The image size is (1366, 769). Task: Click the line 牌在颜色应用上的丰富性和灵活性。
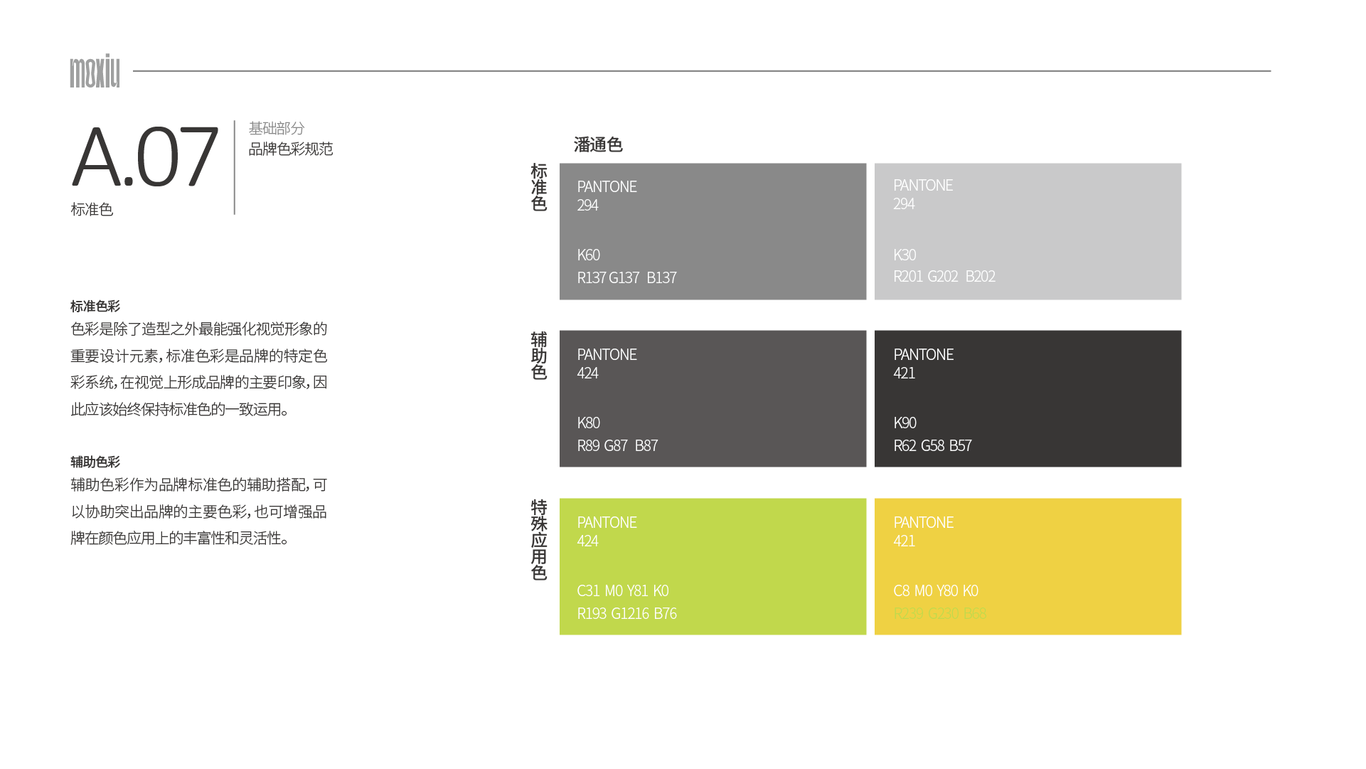pyautogui.click(x=180, y=539)
